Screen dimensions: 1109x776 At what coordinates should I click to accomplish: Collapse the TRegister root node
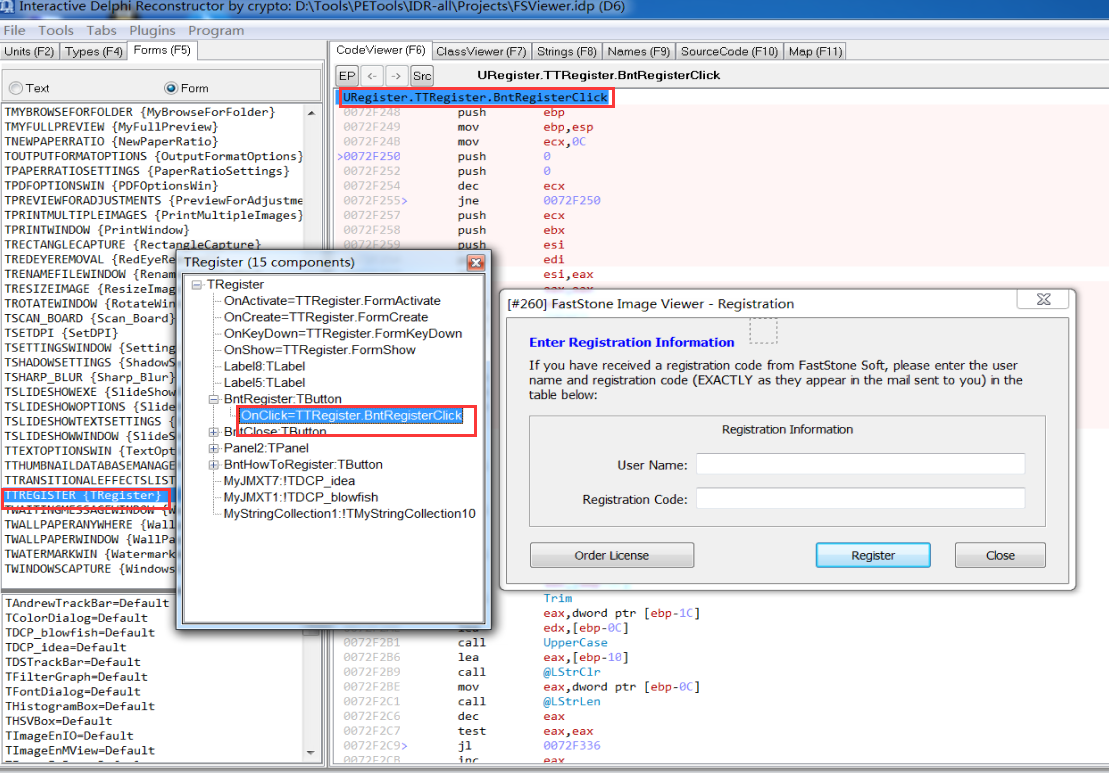[x=197, y=285]
